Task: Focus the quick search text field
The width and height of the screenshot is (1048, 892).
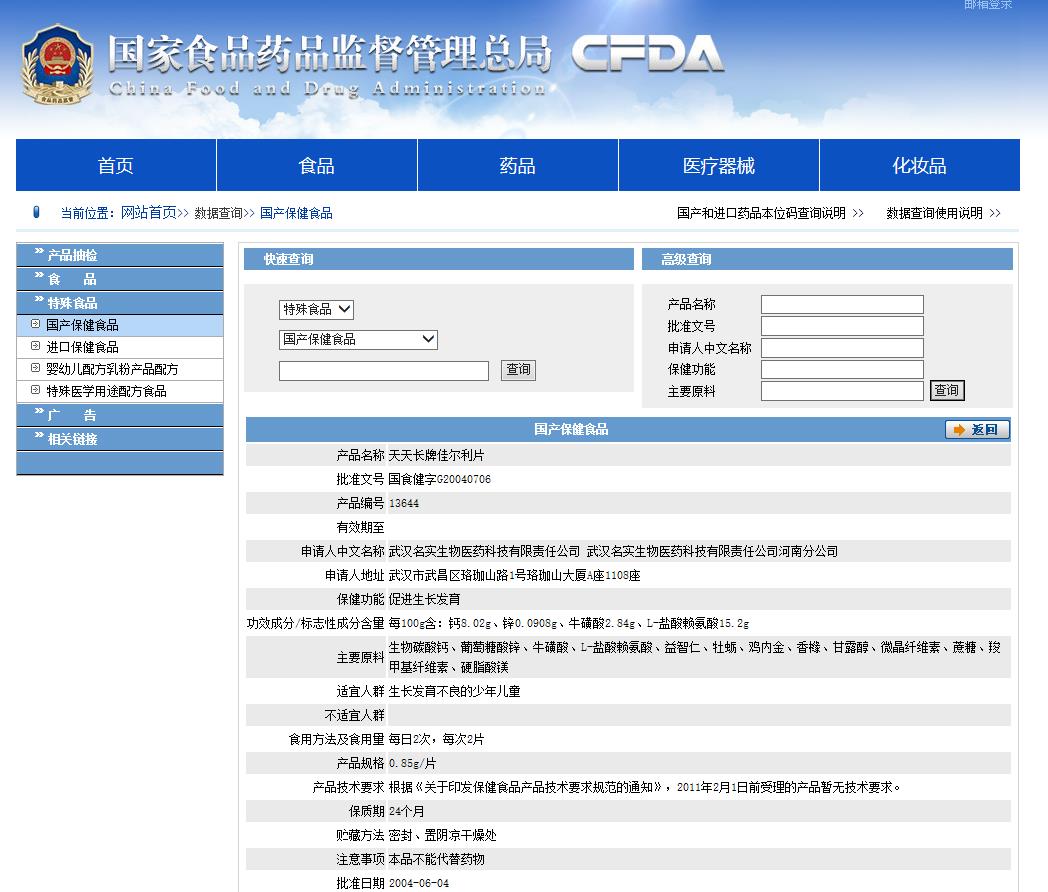Action: [x=384, y=371]
